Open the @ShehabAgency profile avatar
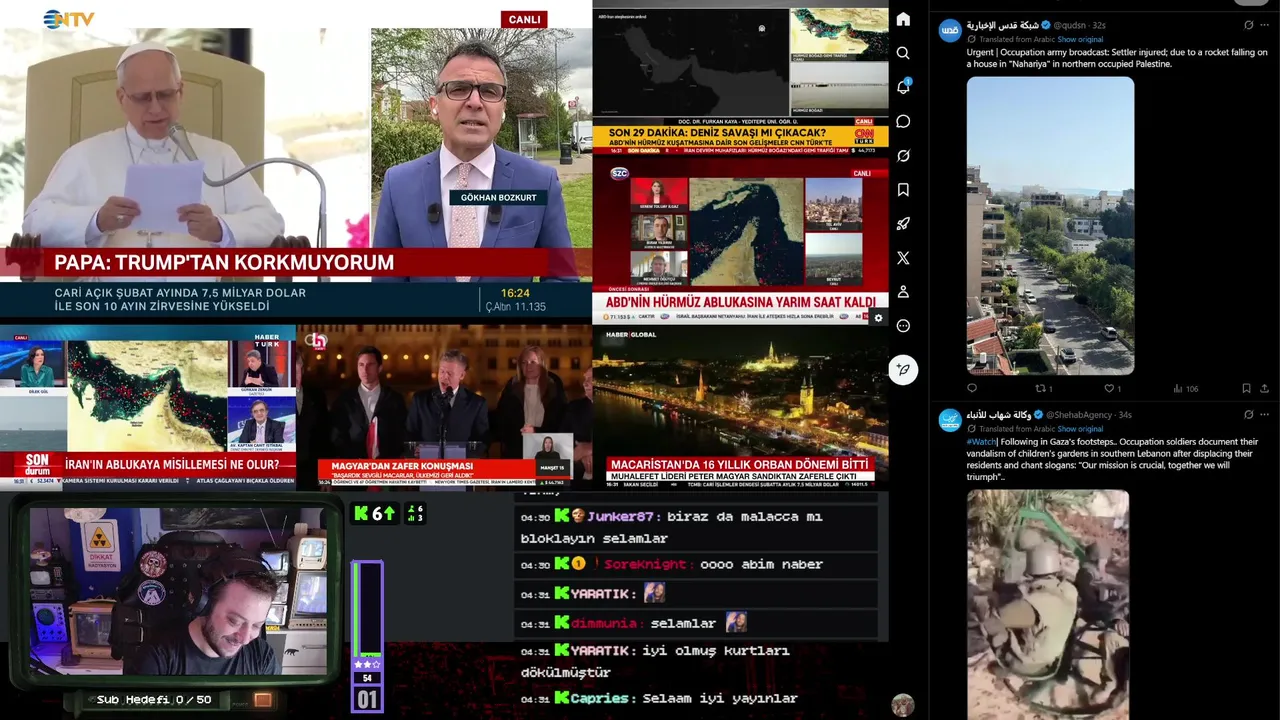This screenshot has height=720, width=1280. tap(950, 420)
